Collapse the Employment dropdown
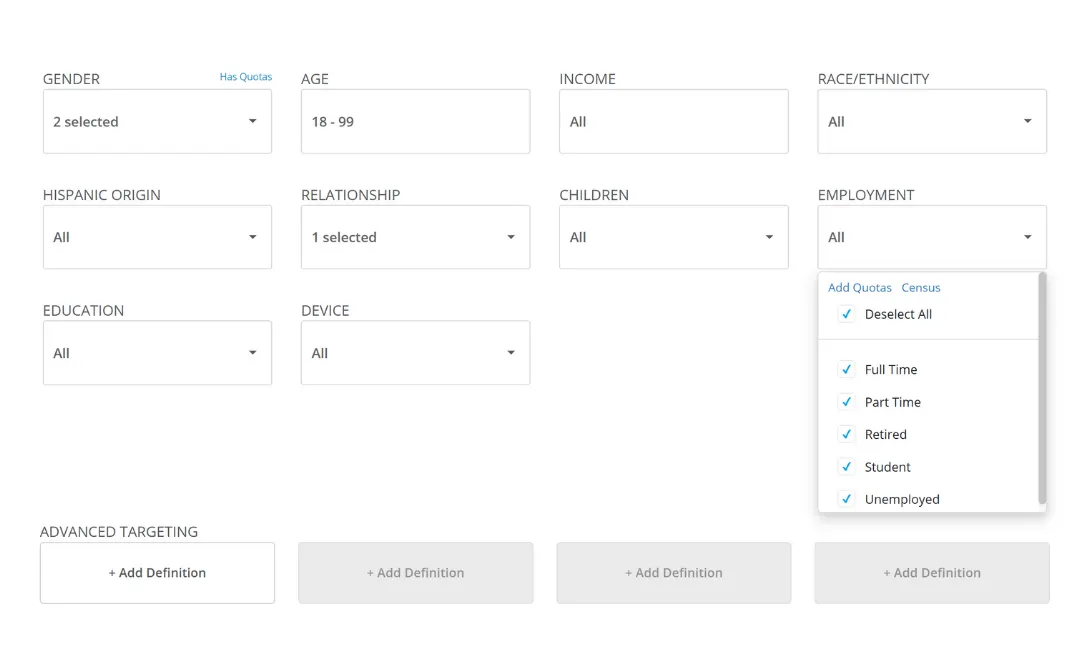This screenshot has height=668, width=1090. 1027,238
